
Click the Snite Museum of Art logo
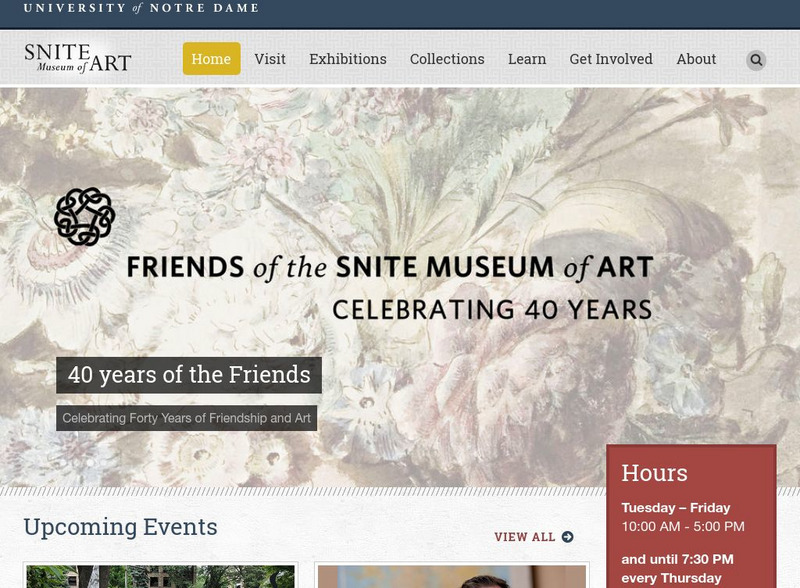pyautogui.click(x=78, y=58)
